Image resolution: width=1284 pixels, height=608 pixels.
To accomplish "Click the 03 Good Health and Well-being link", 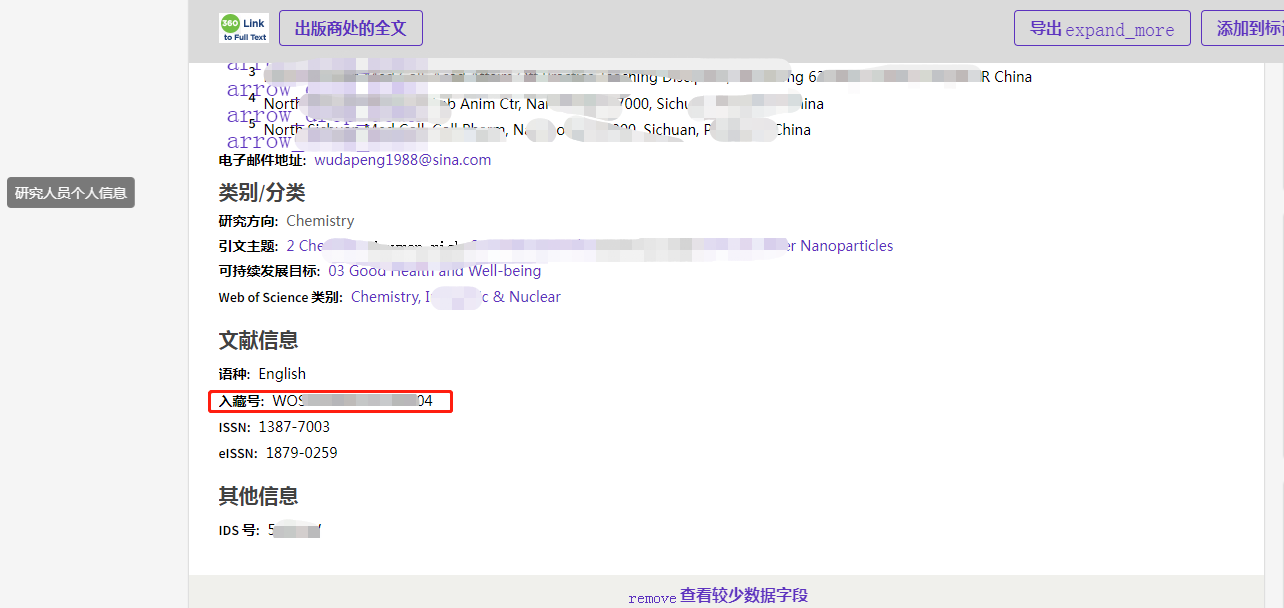I will click(x=434, y=270).
